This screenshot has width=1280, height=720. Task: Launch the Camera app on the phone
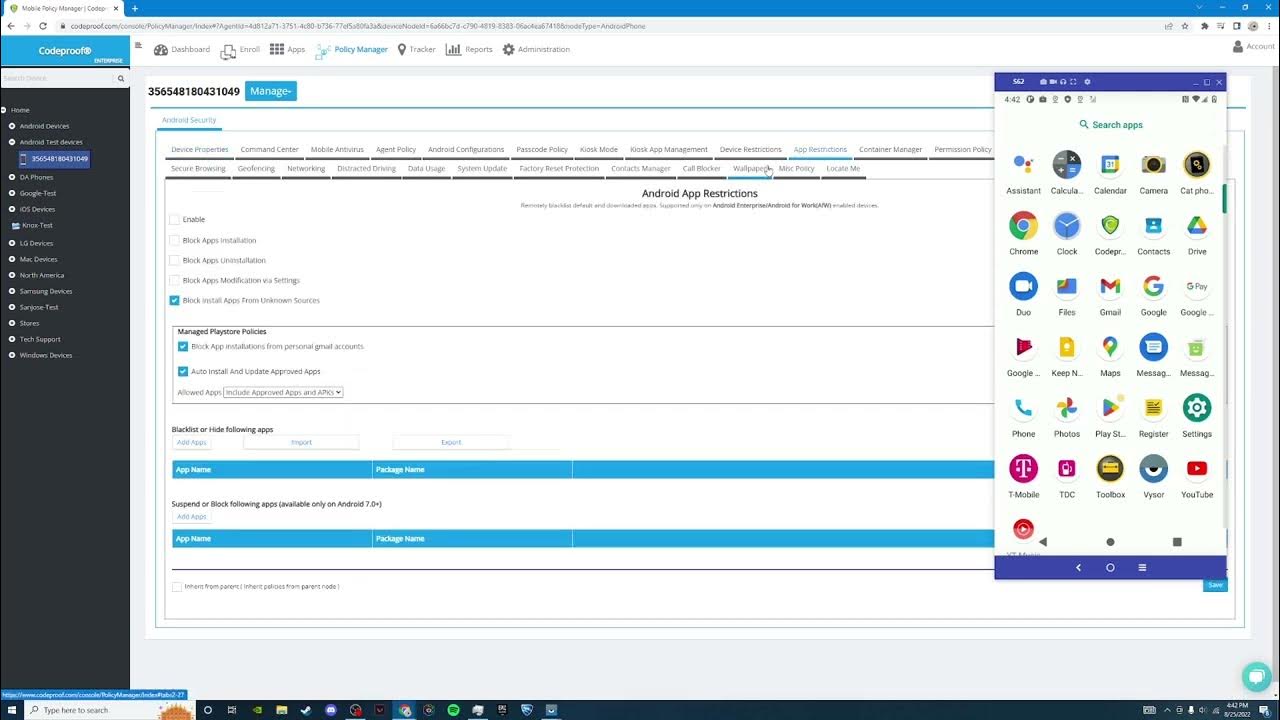point(1153,165)
